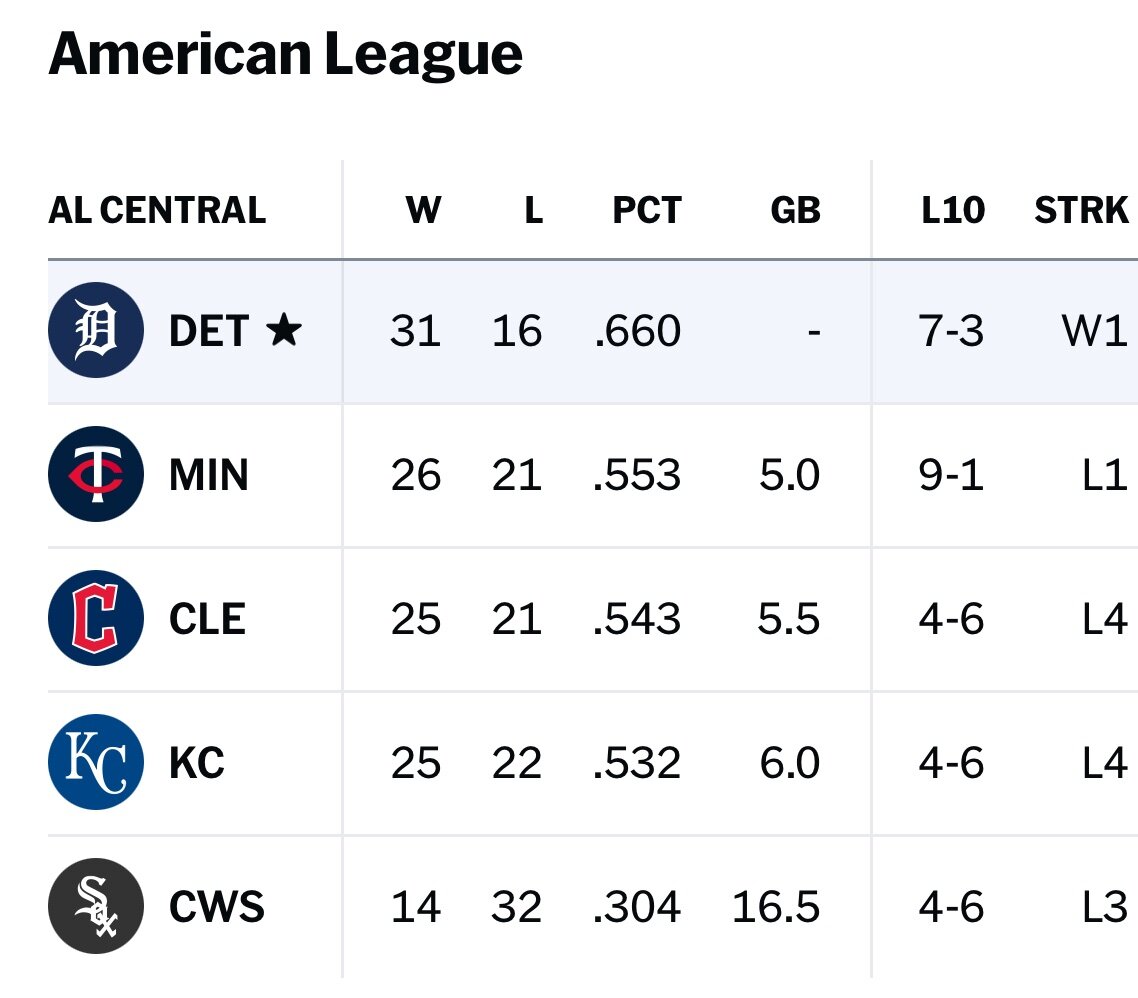Click the Minnesota Twins team logo
This screenshot has height=998, width=1138.
[97, 474]
